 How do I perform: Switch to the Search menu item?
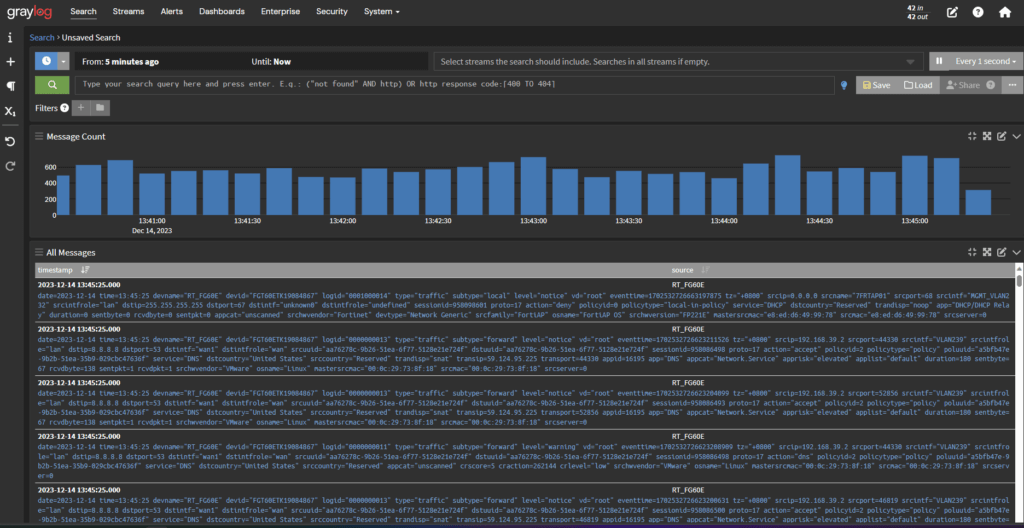pos(84,12)
